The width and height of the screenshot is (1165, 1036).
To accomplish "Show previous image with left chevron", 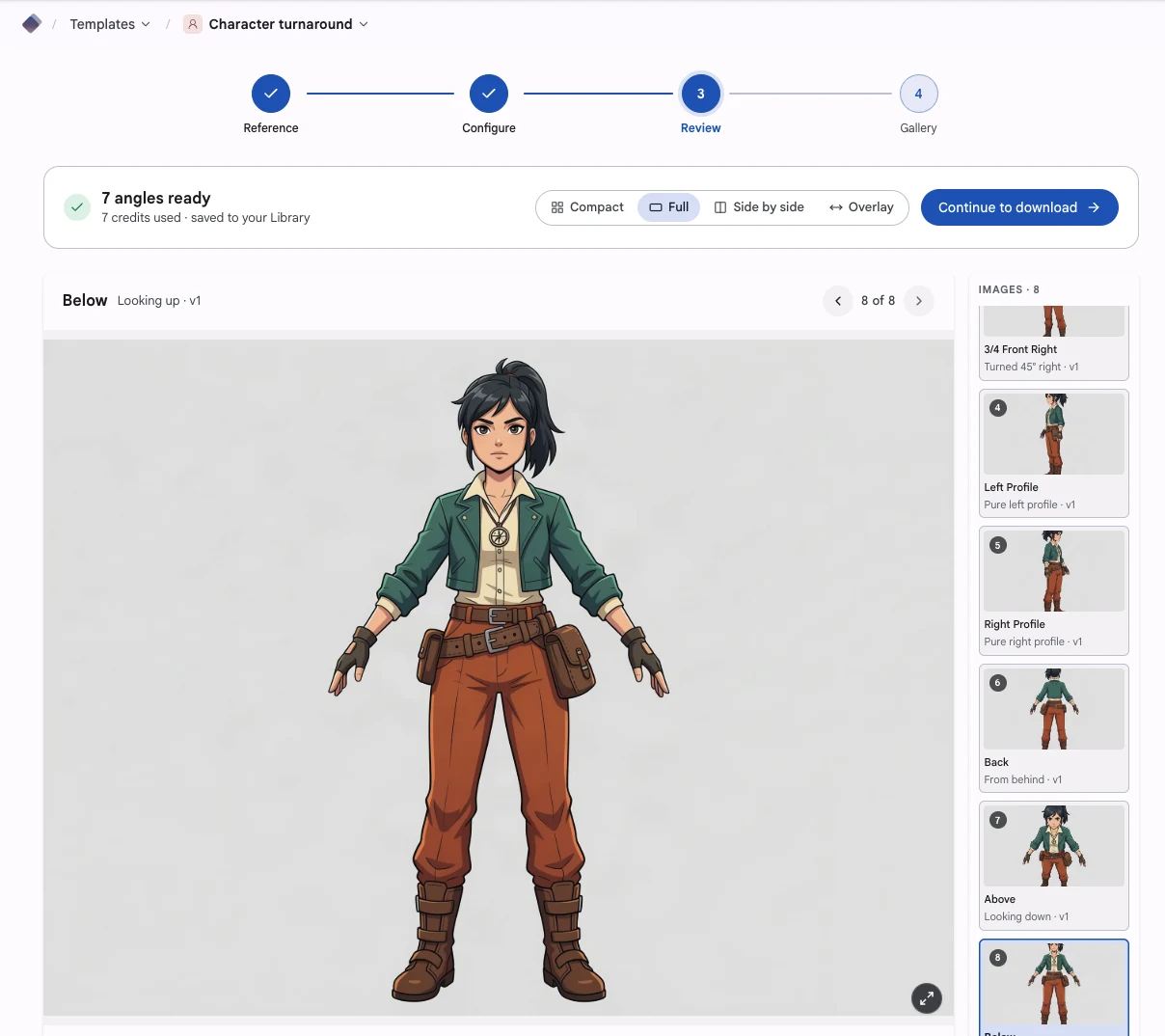I will (x=838, y=301).
